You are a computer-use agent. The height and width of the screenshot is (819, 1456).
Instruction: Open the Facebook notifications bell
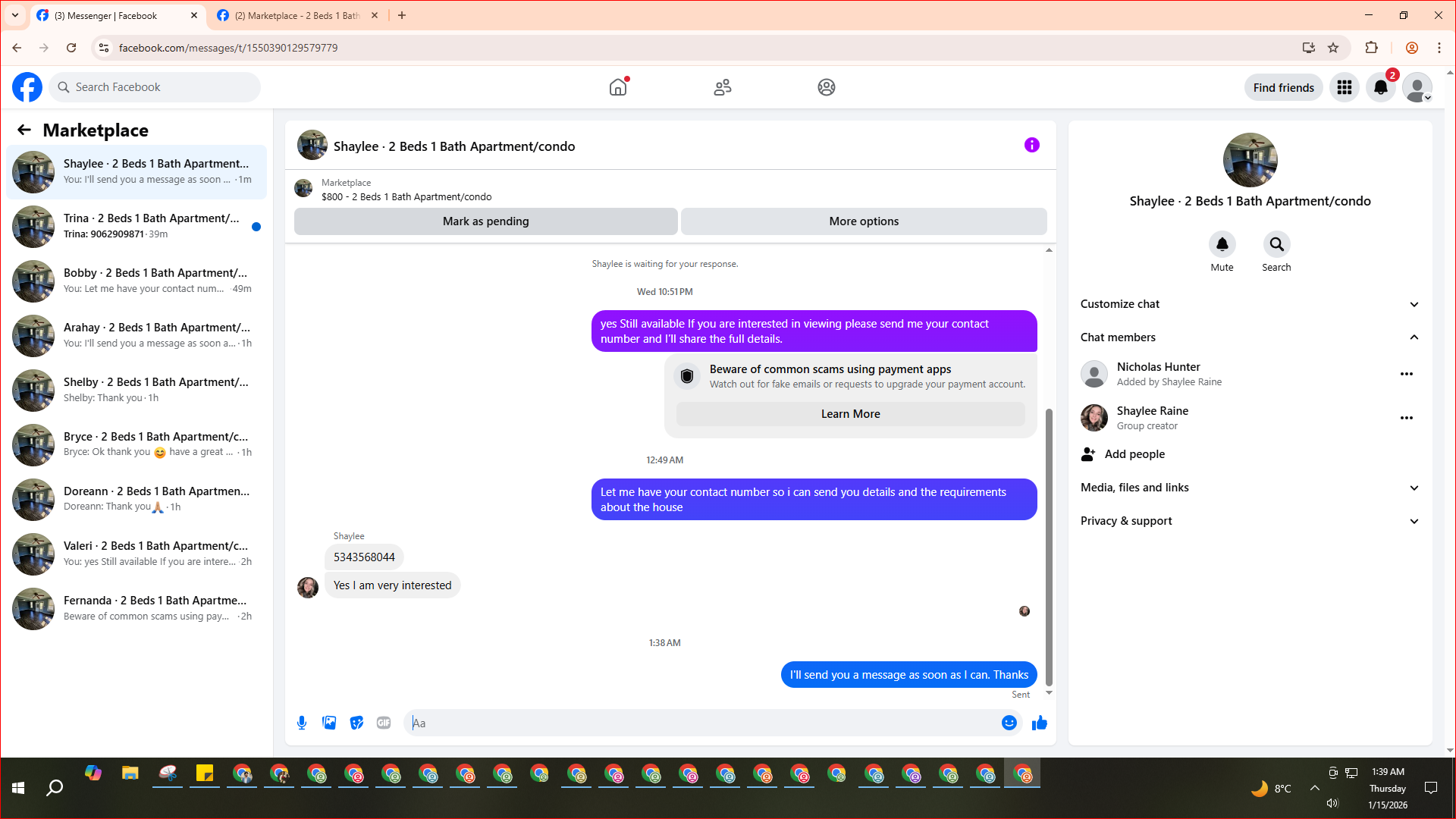[1380, 87]
